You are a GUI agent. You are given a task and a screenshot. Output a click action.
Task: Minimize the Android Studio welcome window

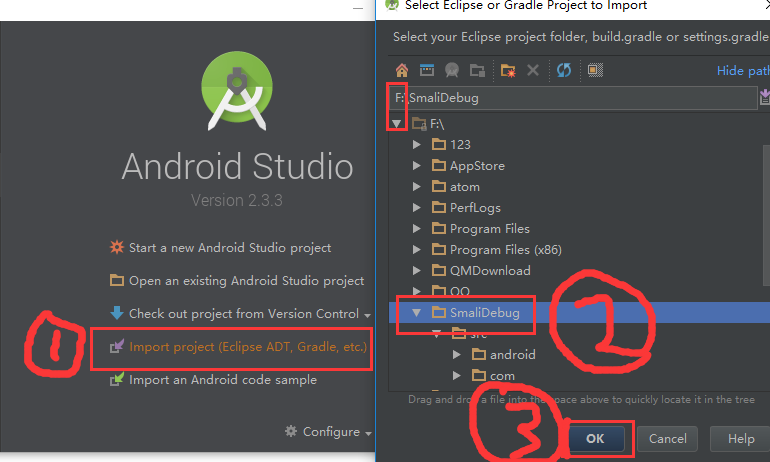pos(358,8)
